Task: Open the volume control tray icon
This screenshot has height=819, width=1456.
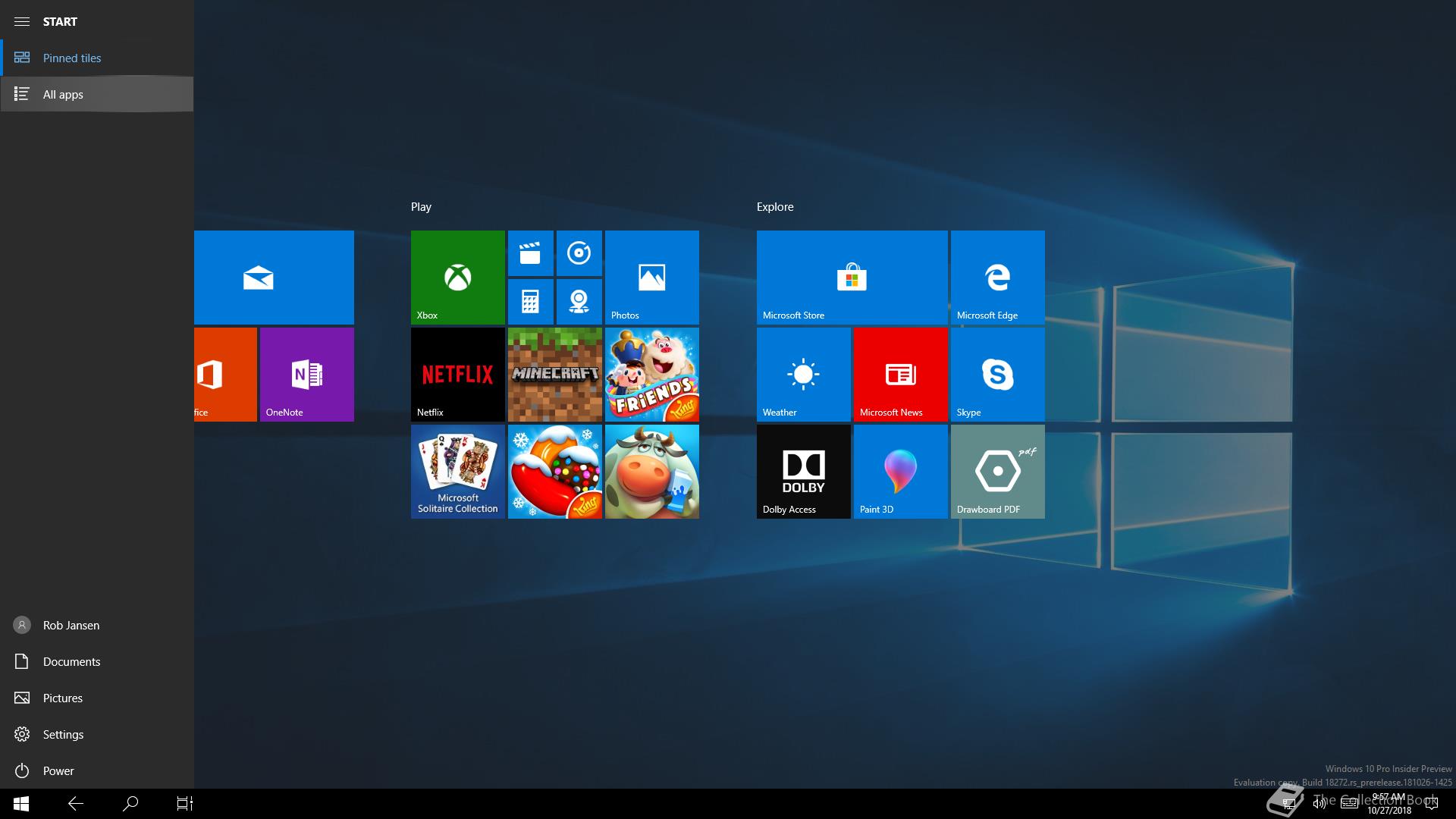Action: 1319,803
